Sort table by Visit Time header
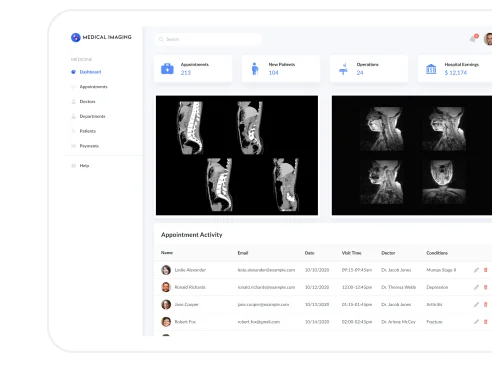The image size is (493, 365). click(x=351, y=253)
